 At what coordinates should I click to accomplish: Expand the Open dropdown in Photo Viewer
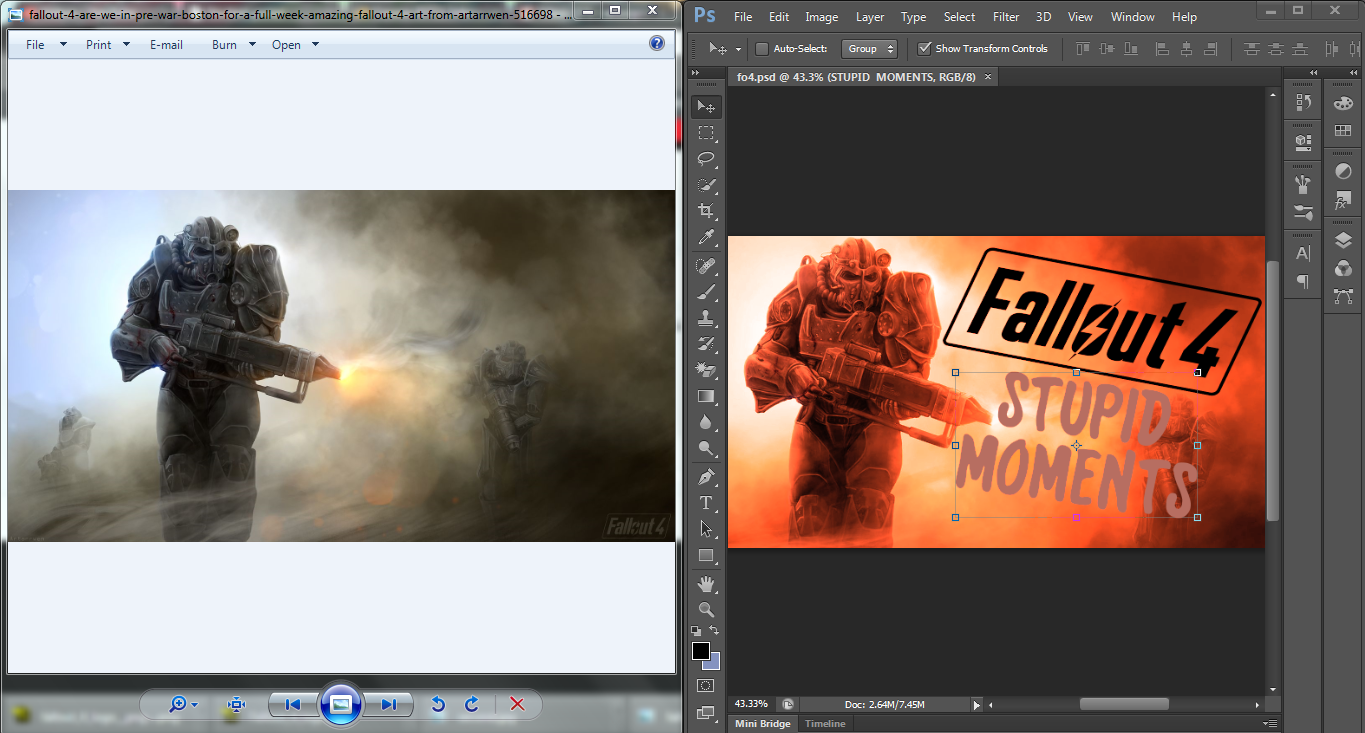[x=316, y=45]
